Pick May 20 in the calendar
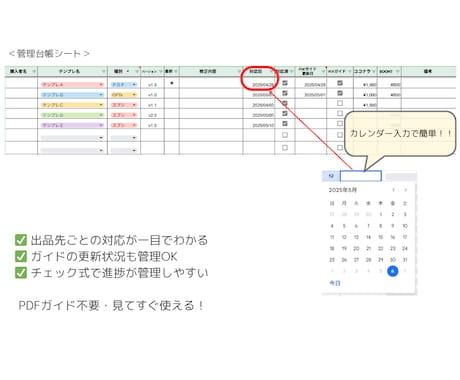Viewport: 460px width, 380px height. pos(356,248)
